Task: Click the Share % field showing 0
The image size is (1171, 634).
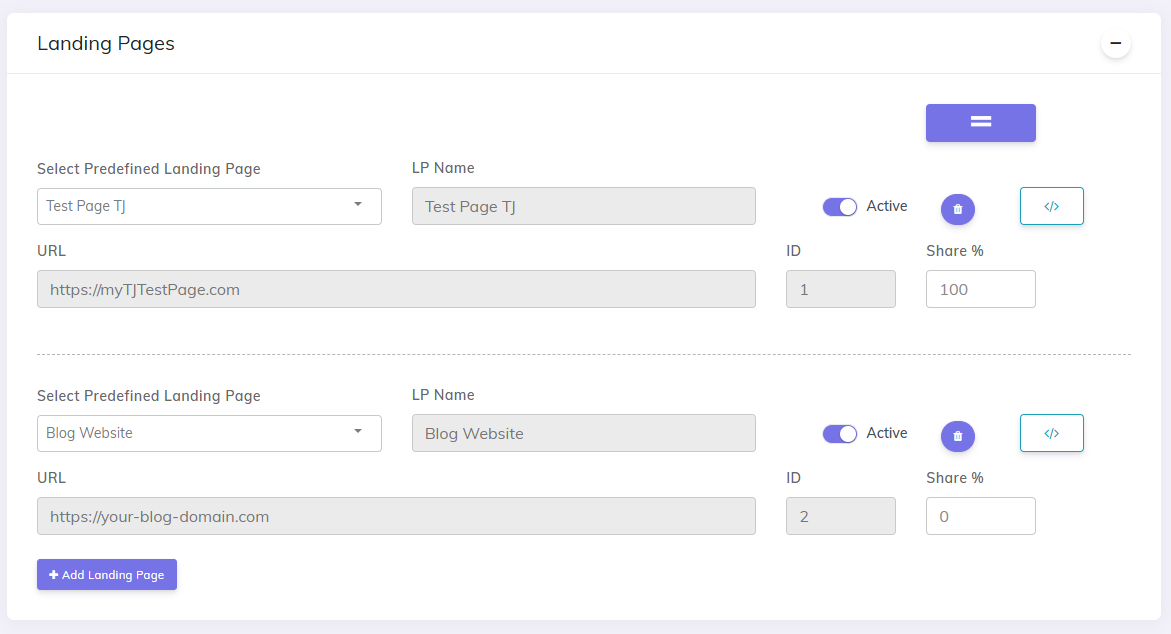Action: coord(980,516)
